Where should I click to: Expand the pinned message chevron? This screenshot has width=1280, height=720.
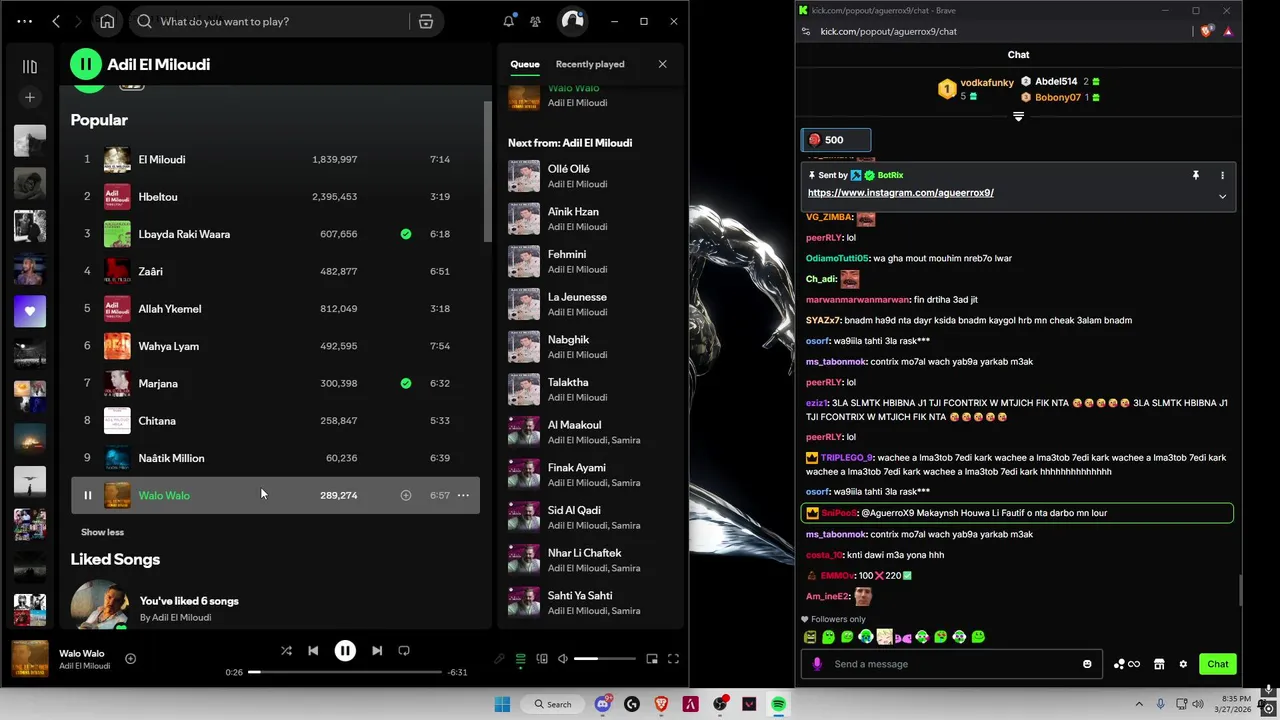pos(1222,196)
